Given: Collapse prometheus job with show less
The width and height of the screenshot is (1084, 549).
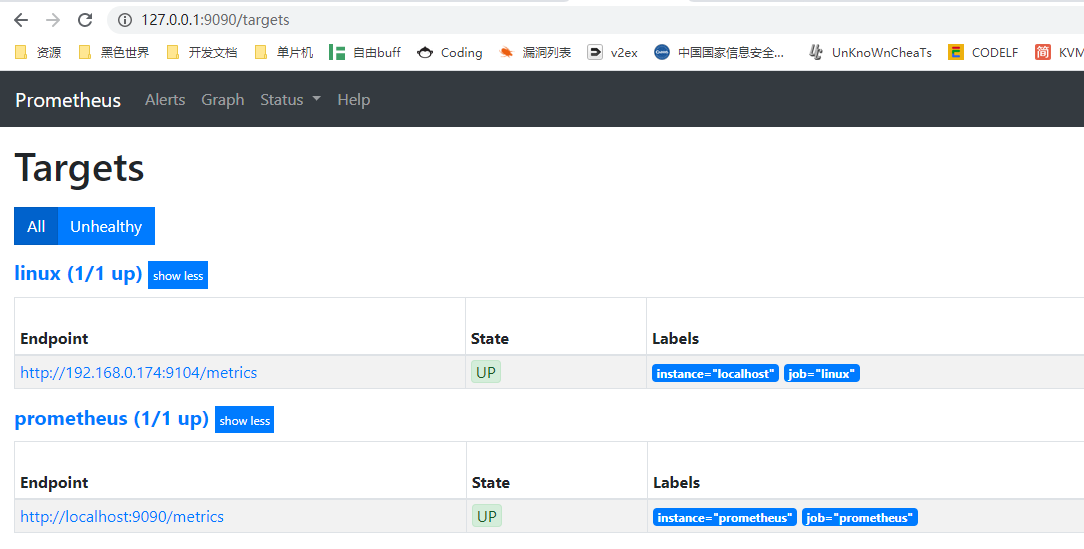Looking at the screenshot, I should click(245, 420).
